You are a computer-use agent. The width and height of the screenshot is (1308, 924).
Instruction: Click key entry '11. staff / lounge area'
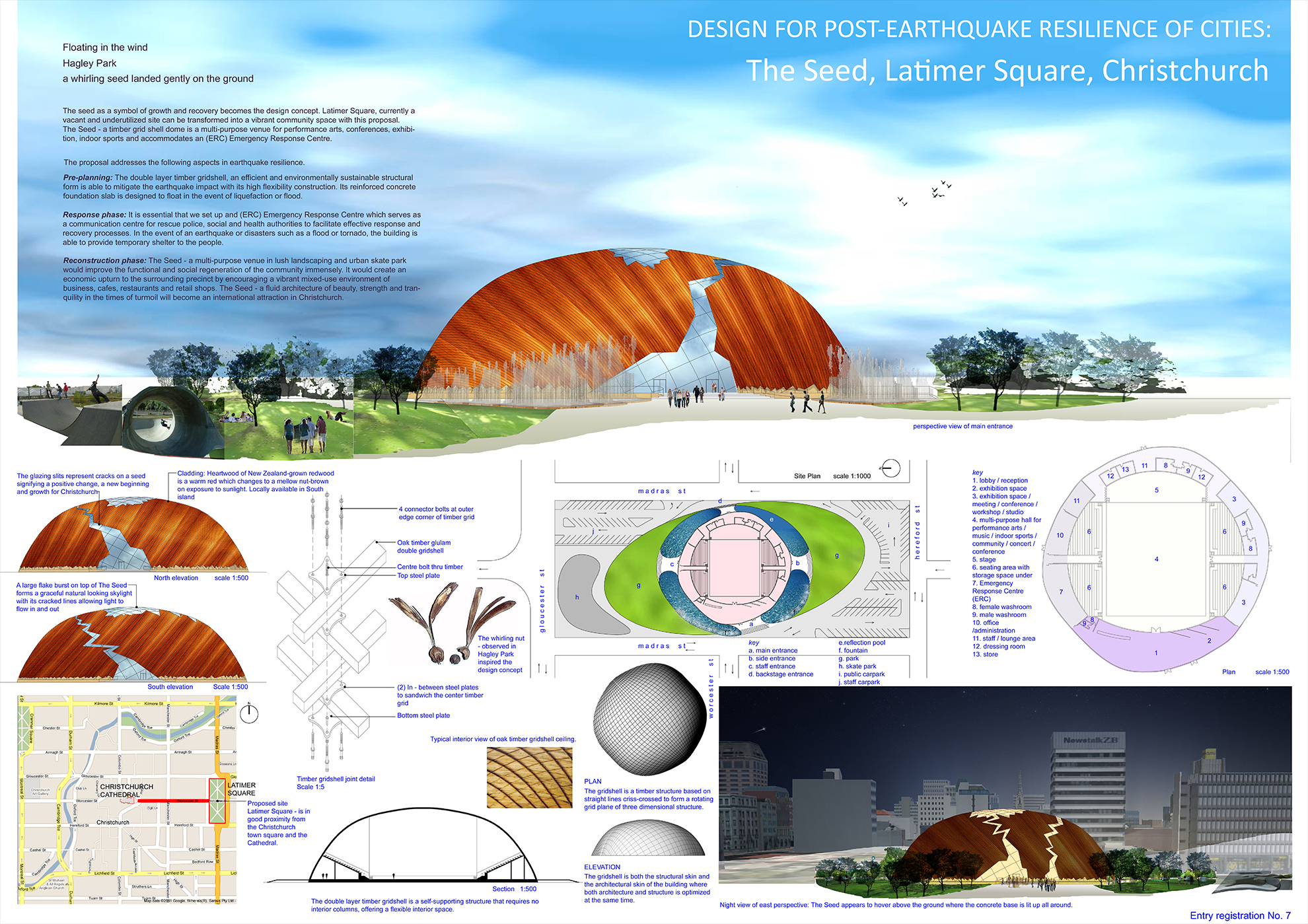click(x=1003, y=639)
